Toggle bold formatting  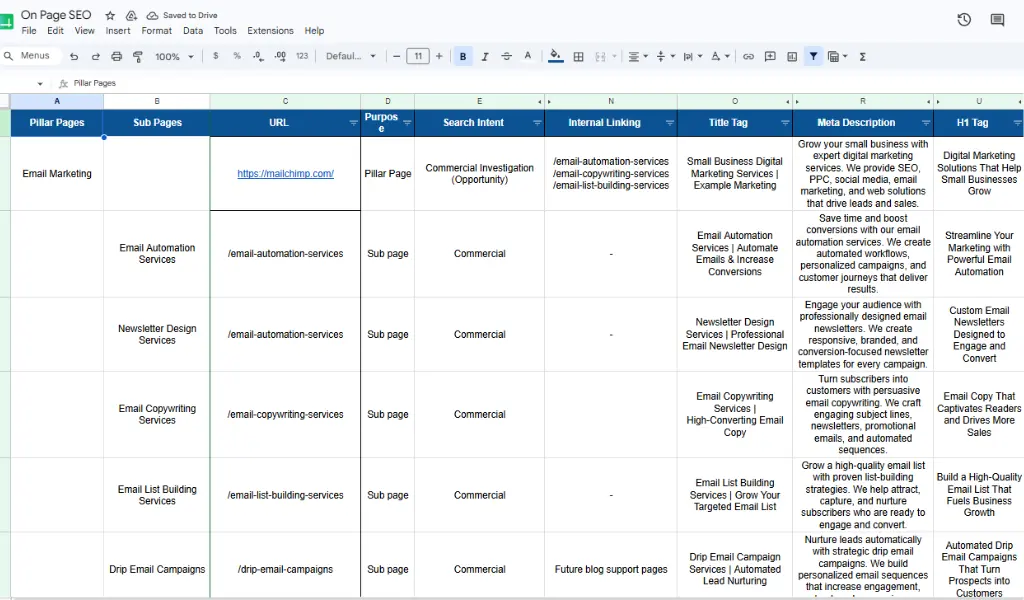coord(463,57)
